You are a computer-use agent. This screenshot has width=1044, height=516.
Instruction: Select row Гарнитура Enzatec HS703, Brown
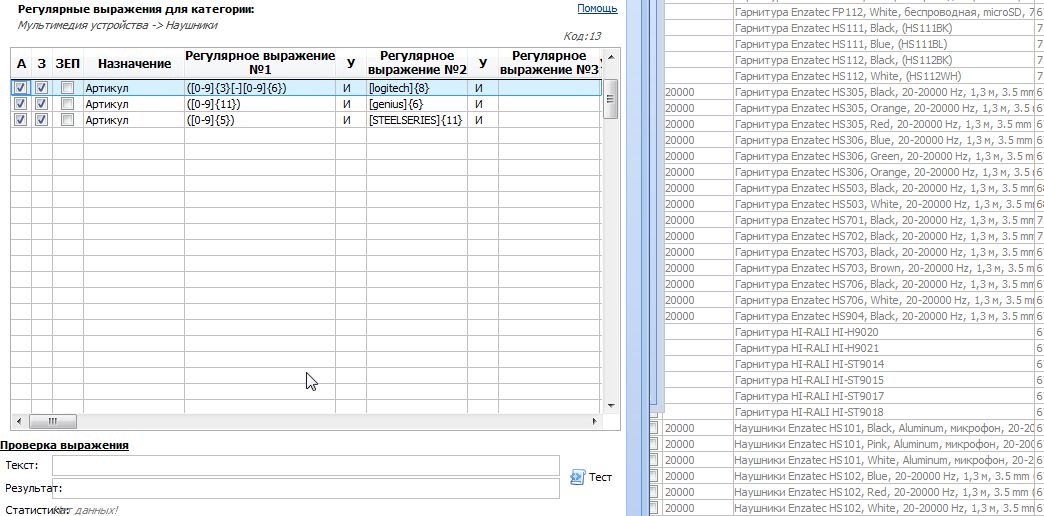click(x=884, y=268)
